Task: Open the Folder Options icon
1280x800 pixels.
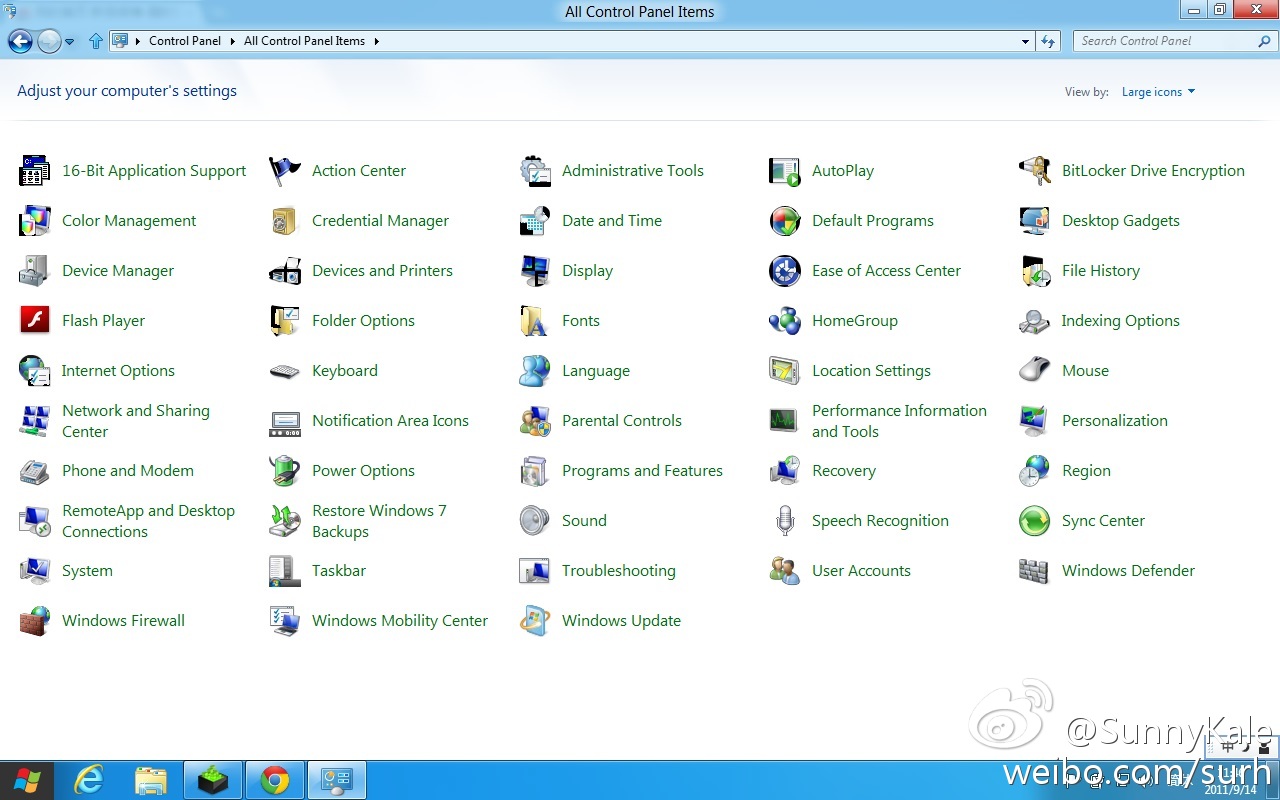Action: pyautogui.click(x=285, y=321)
